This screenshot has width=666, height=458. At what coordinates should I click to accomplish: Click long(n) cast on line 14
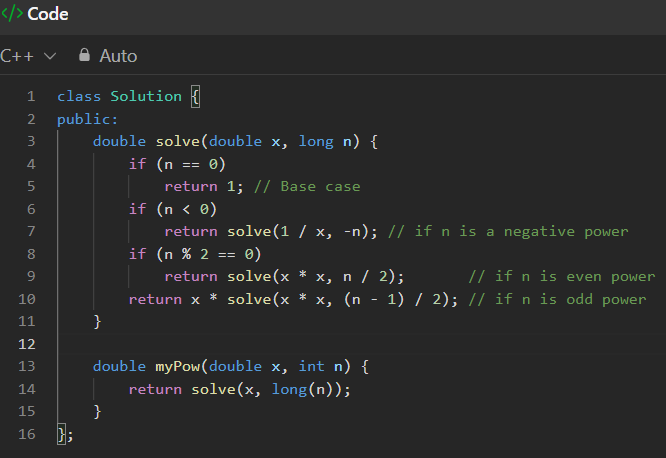point(307,389)
